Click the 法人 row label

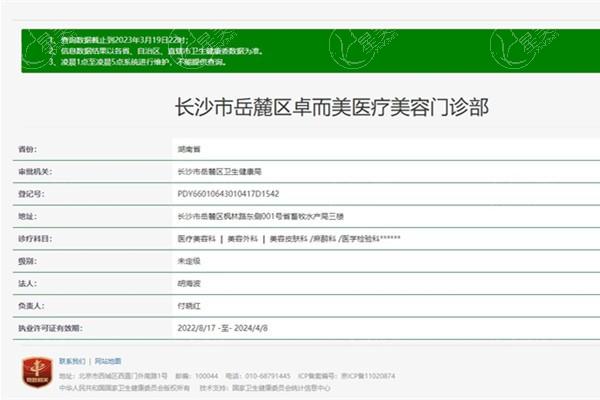click(x=28, y=284)
